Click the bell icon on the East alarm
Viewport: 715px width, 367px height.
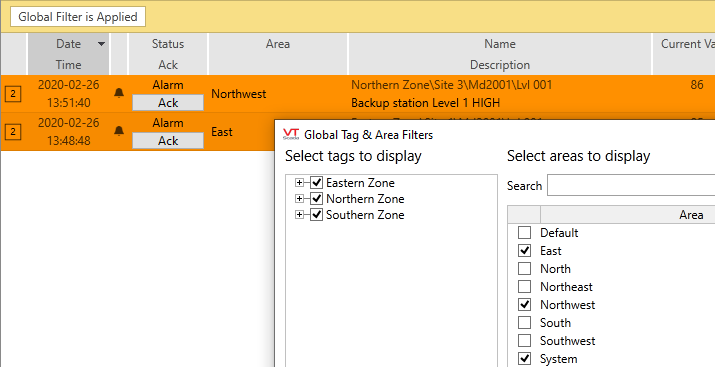[119, 131]
